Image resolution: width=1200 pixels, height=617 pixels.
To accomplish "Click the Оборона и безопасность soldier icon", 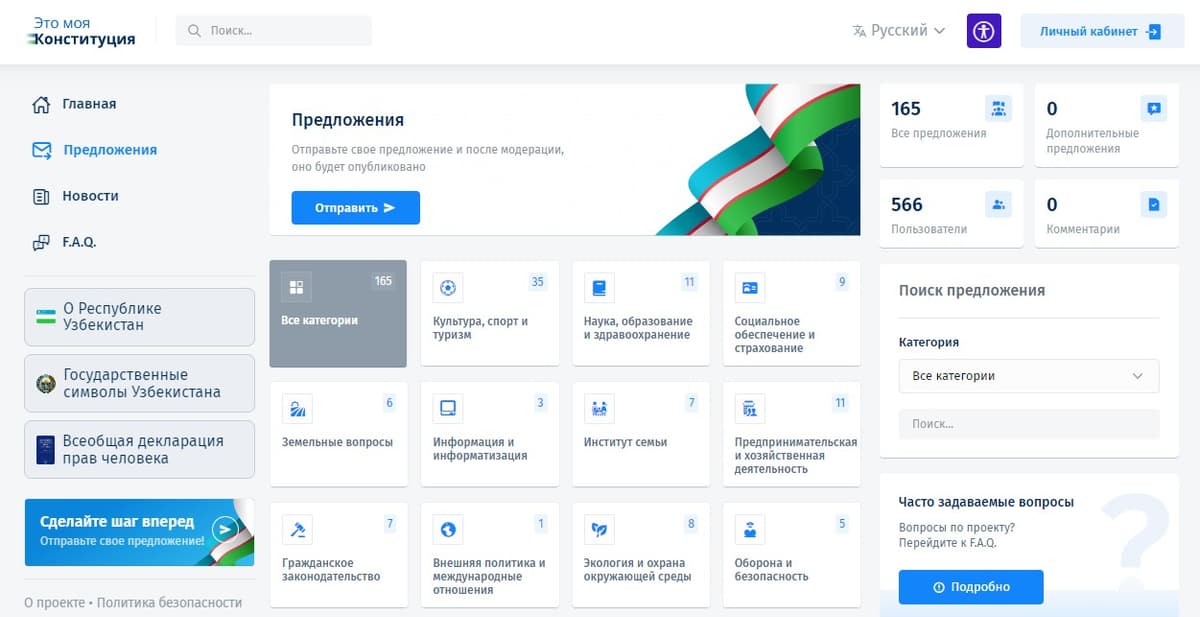I will click(750, 529).
